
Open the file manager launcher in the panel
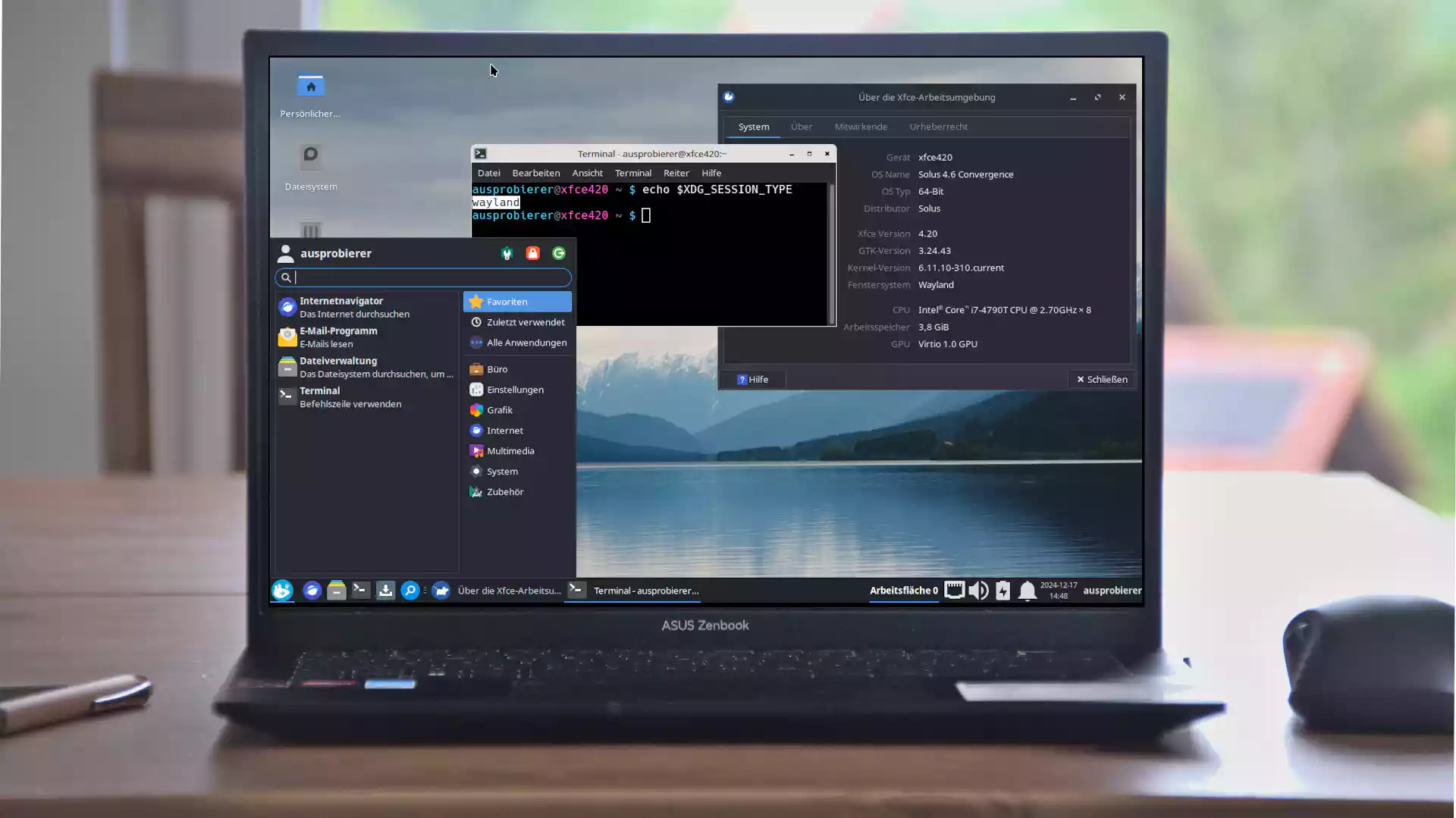(x=336, y=591)
